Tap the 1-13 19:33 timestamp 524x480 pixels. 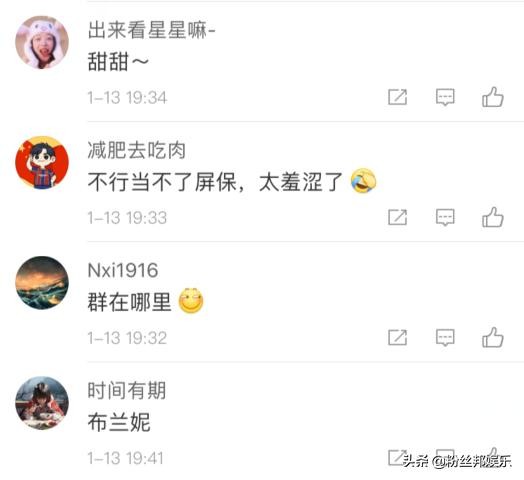127,218
